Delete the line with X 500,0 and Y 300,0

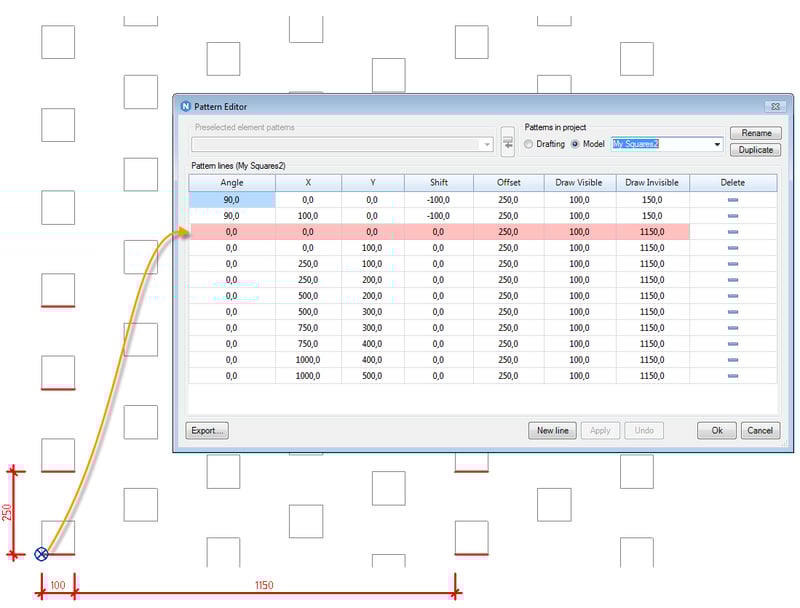tap(733, 312)
